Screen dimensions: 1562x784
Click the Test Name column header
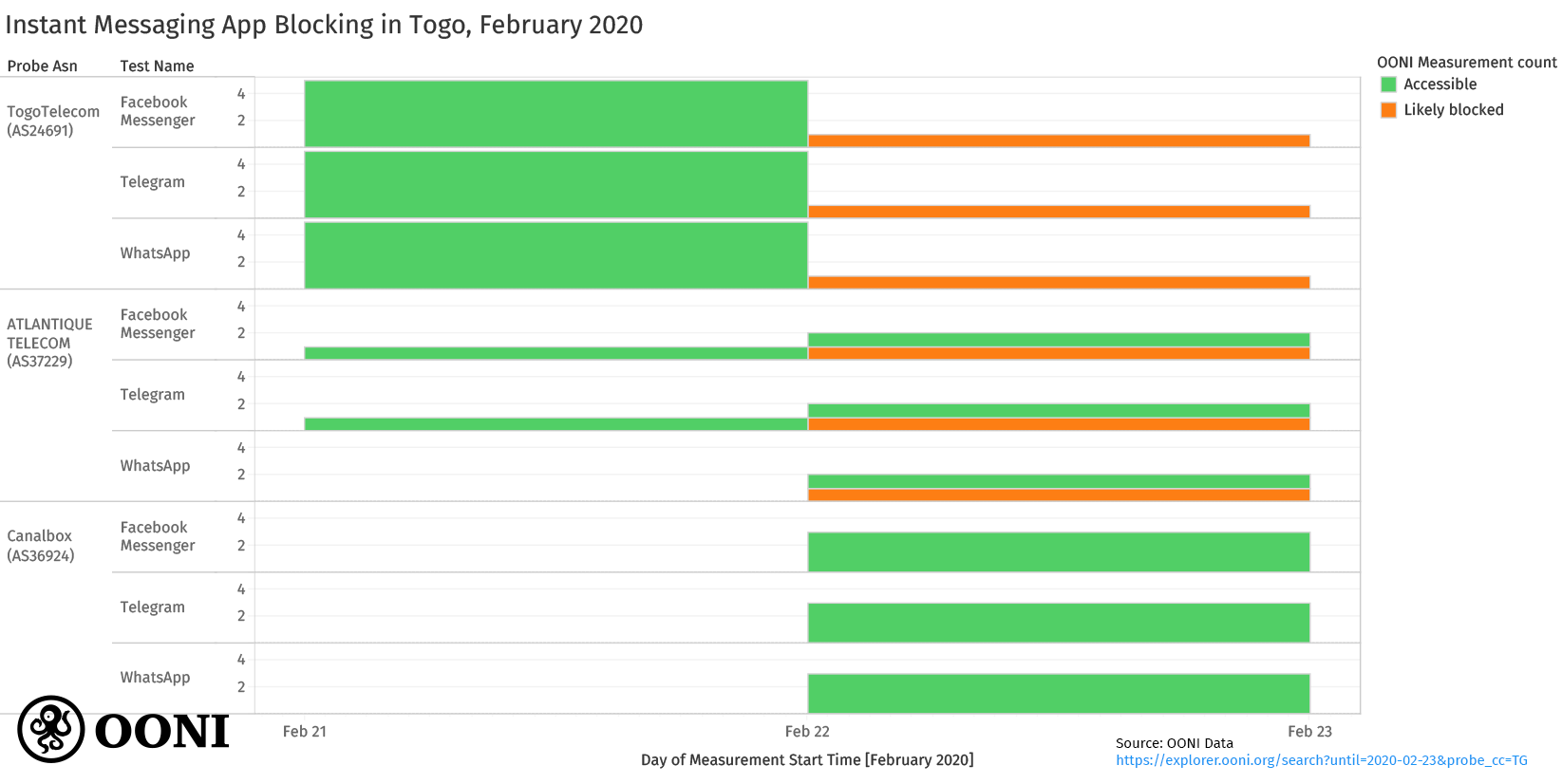click(157, 66)
